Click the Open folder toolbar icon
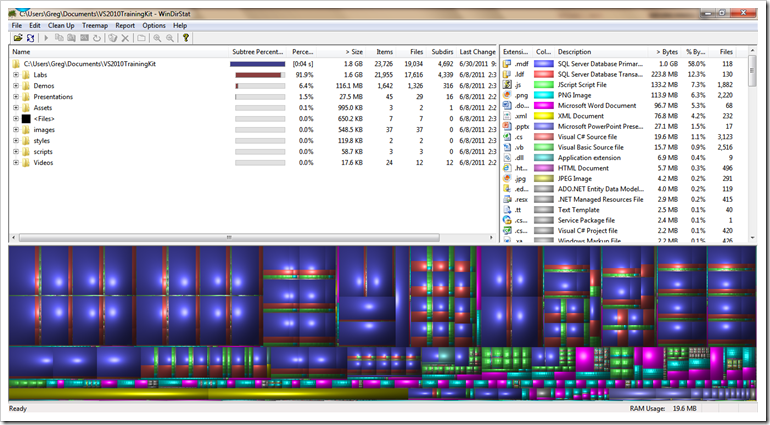The image size is (770, 425). [18, 38]
